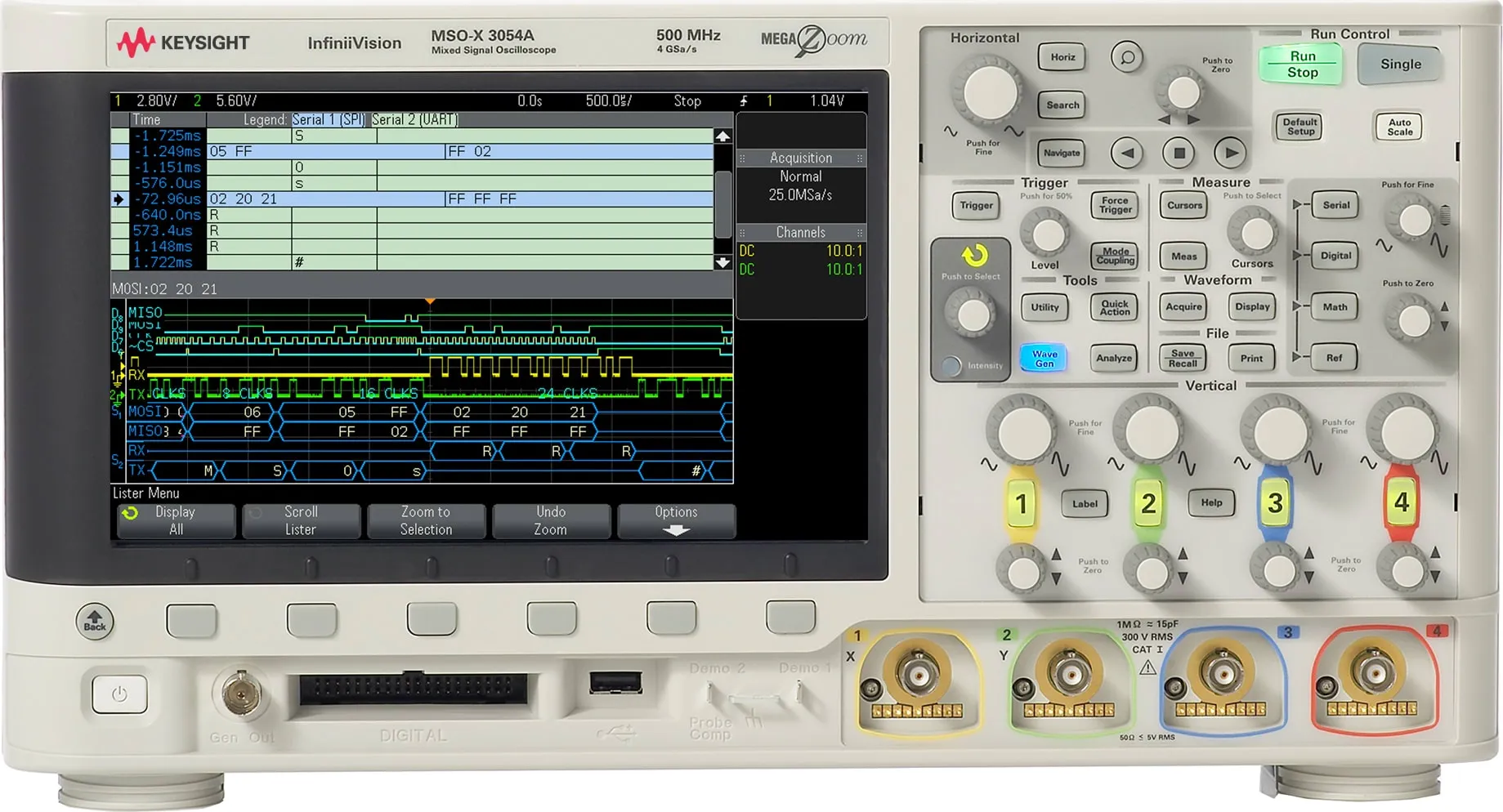Open the Options softkey menu
Image resolution: width=1503 pixels, height=812 pixels.
677,520
